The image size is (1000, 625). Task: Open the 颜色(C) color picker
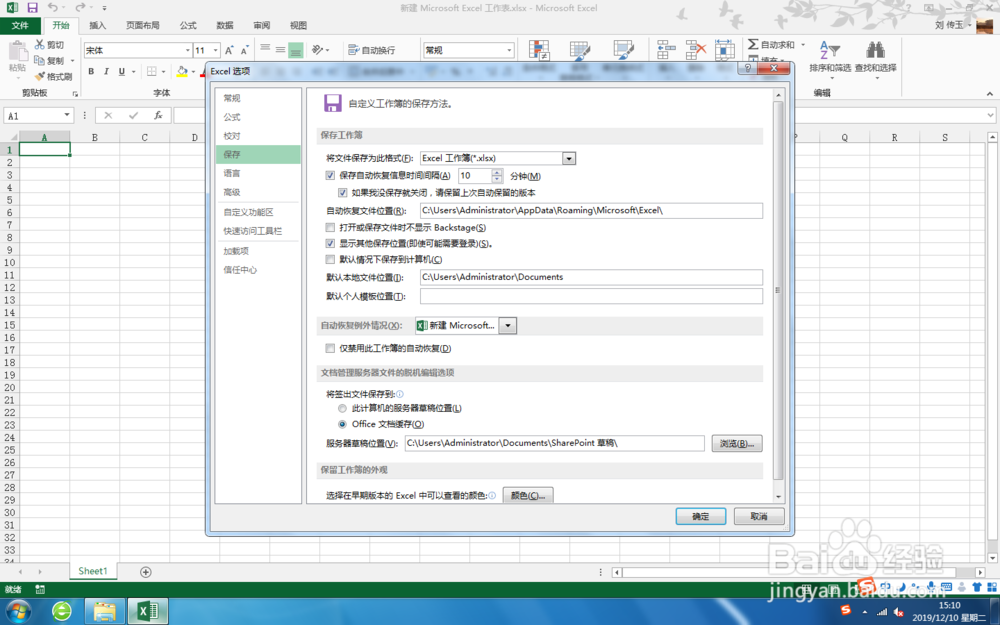pos(528,494)
